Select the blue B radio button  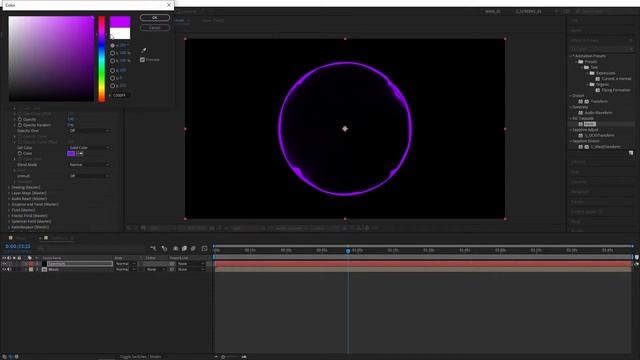tap(112, 86)
